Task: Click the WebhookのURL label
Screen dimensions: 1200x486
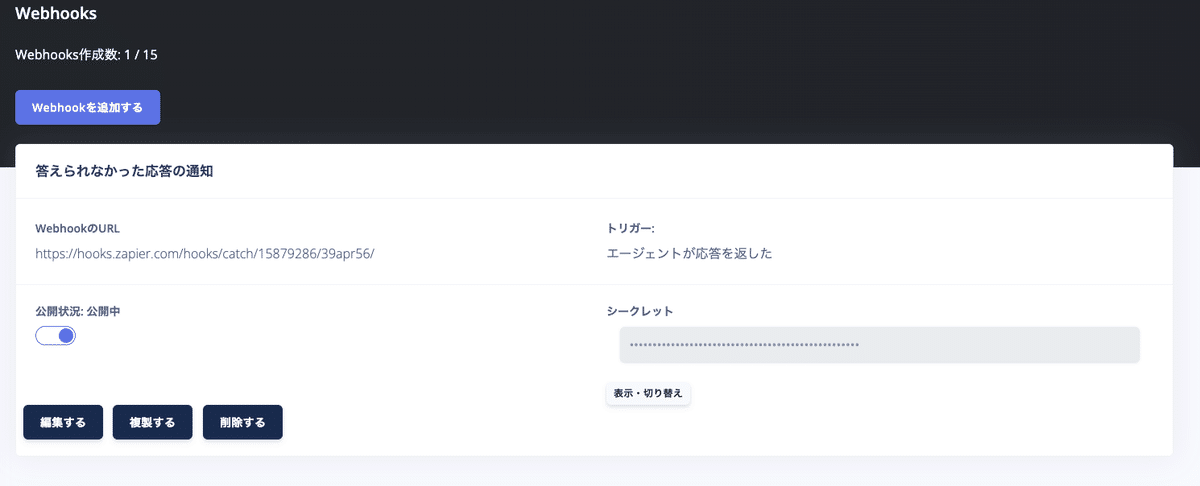Action: 78,228
